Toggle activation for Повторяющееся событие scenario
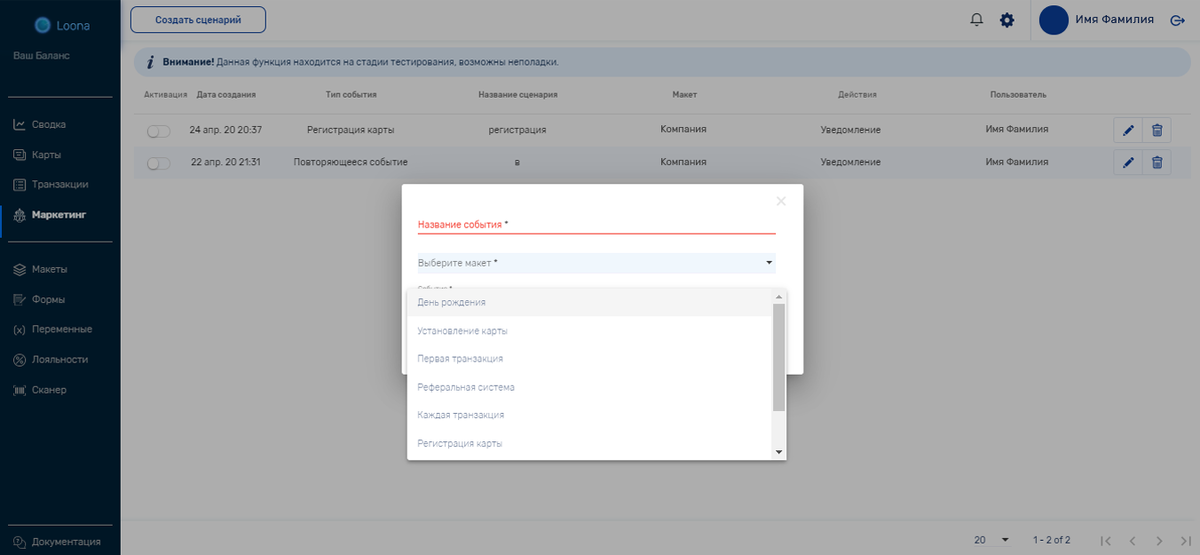 158,163
